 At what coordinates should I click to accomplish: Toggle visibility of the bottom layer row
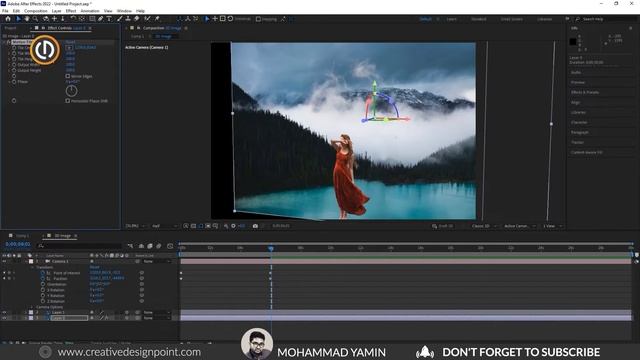click(x=4, y=318)
